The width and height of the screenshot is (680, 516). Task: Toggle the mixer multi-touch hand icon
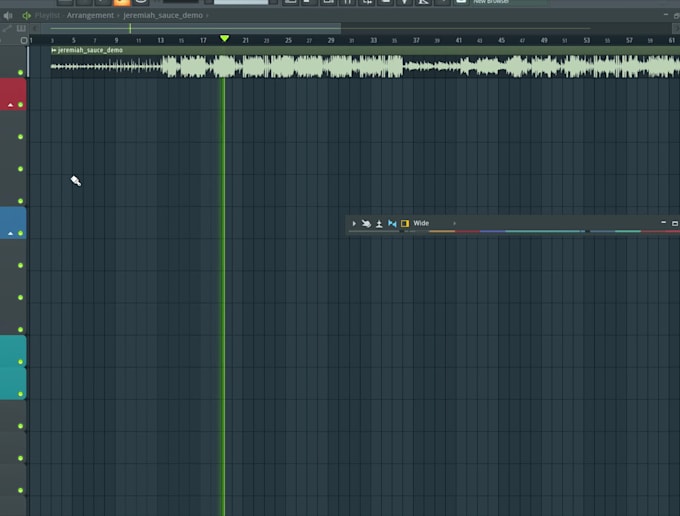(x=366, y=223)
